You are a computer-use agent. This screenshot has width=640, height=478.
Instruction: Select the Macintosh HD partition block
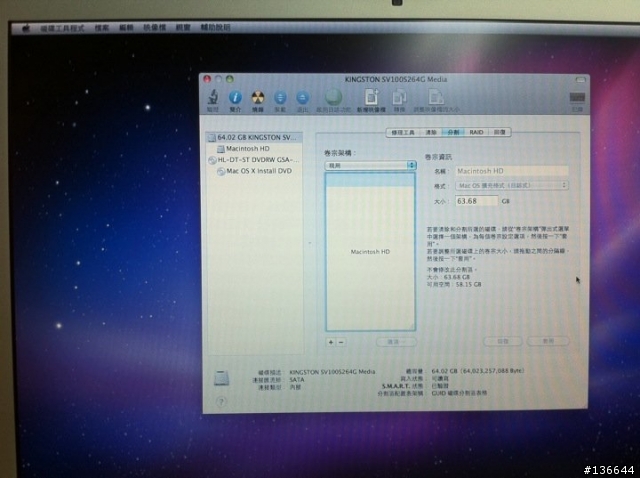(x=370, y=252)
